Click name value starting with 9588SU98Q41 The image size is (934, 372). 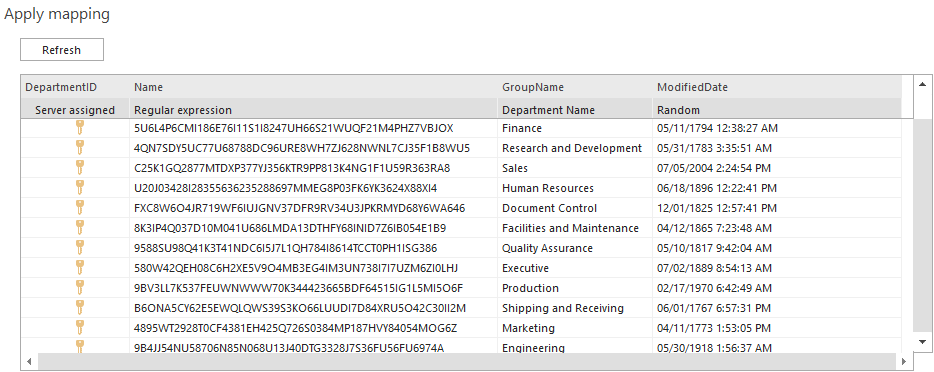[x=286, y=248]
